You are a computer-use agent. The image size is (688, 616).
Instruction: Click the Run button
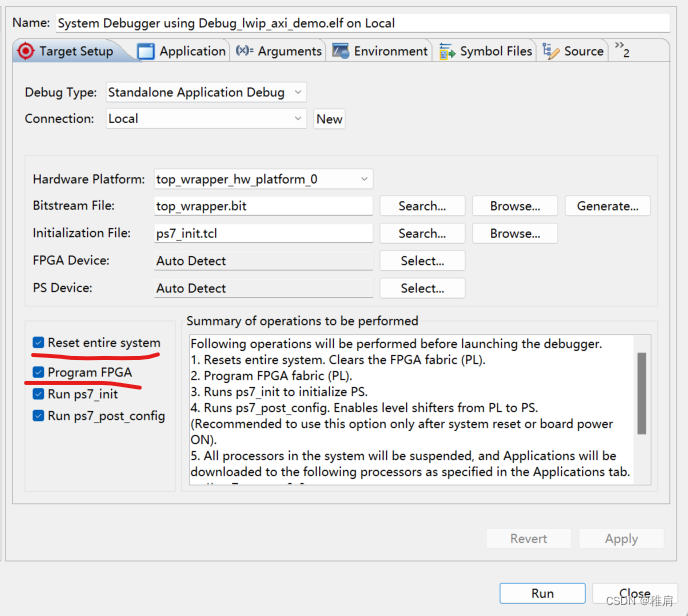pos(542,593)
